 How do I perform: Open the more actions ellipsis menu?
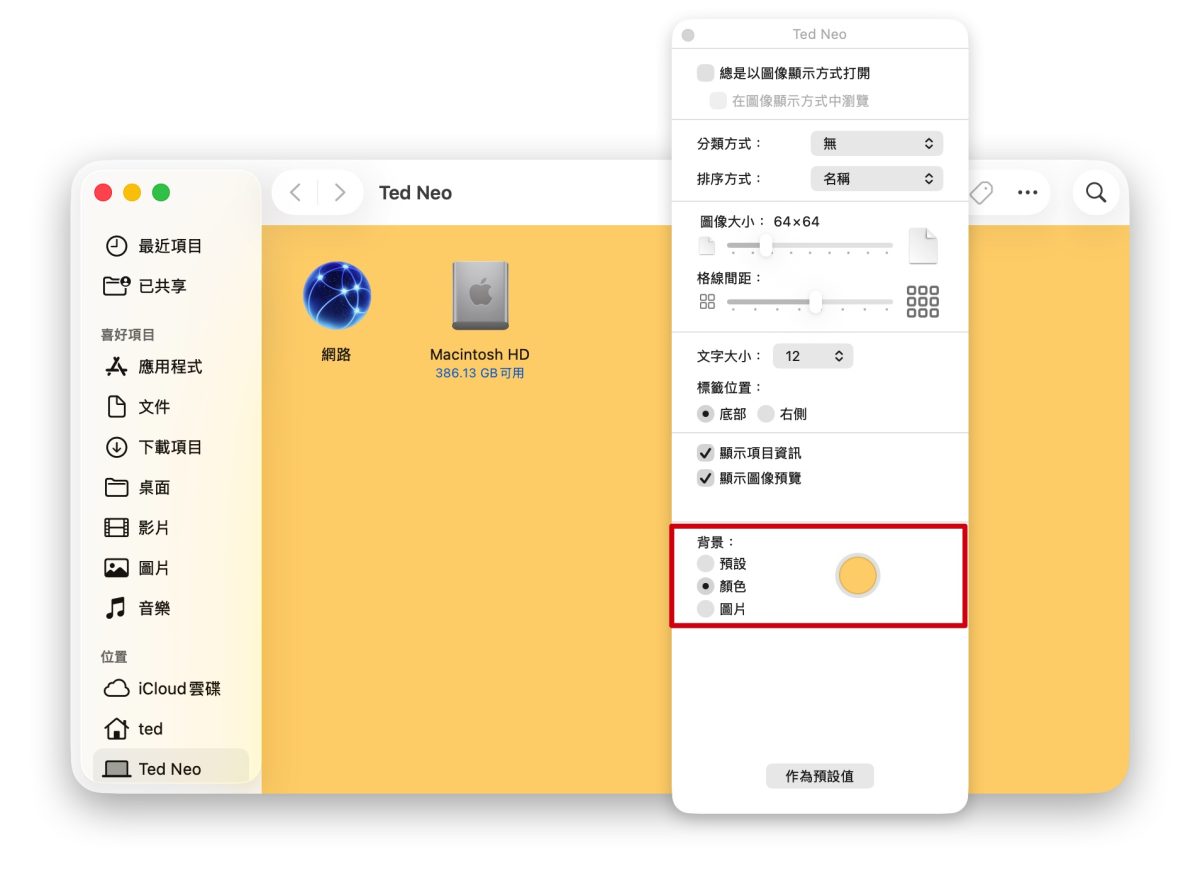pos(1027,193)
